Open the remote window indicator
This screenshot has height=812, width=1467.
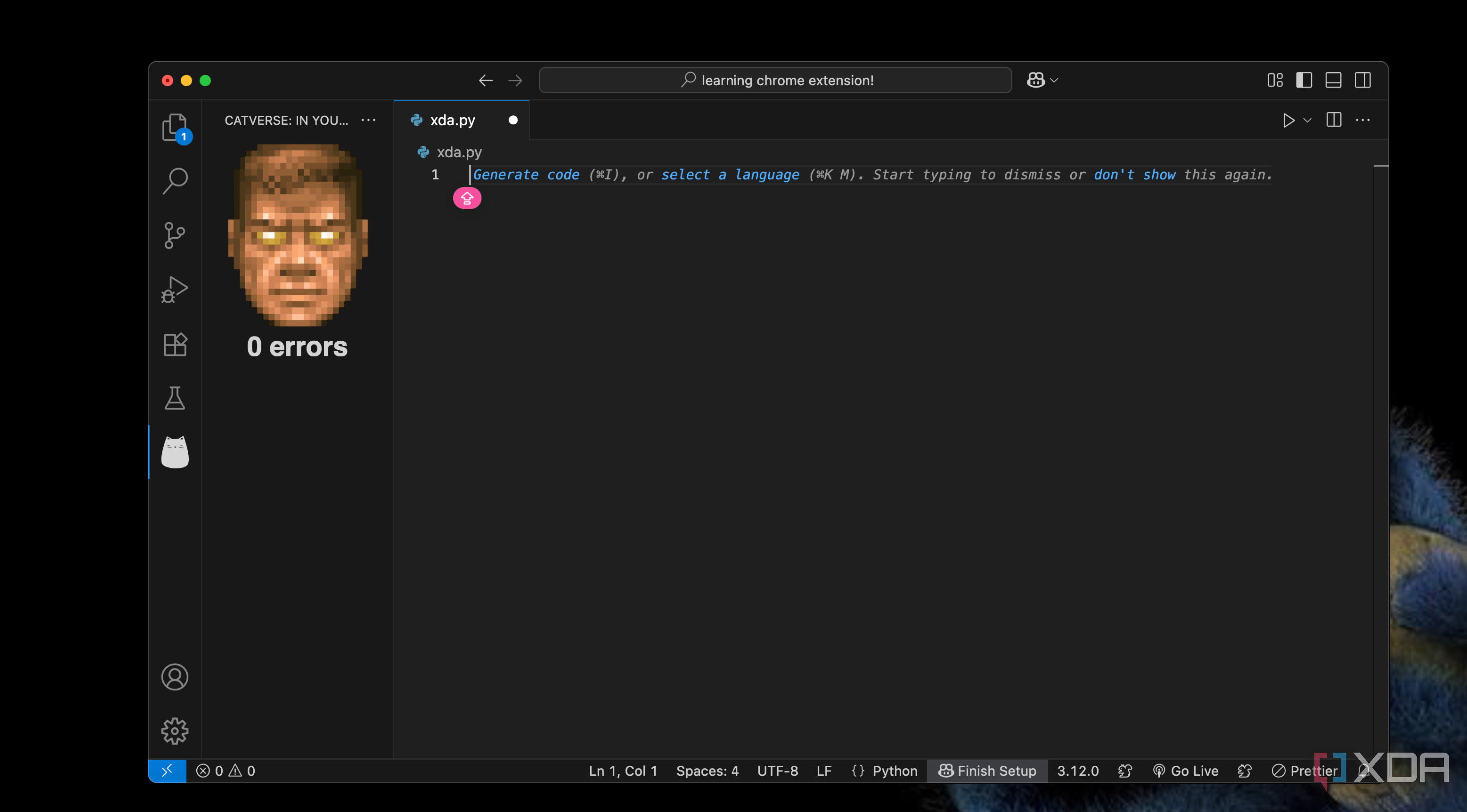click(167, 771)
